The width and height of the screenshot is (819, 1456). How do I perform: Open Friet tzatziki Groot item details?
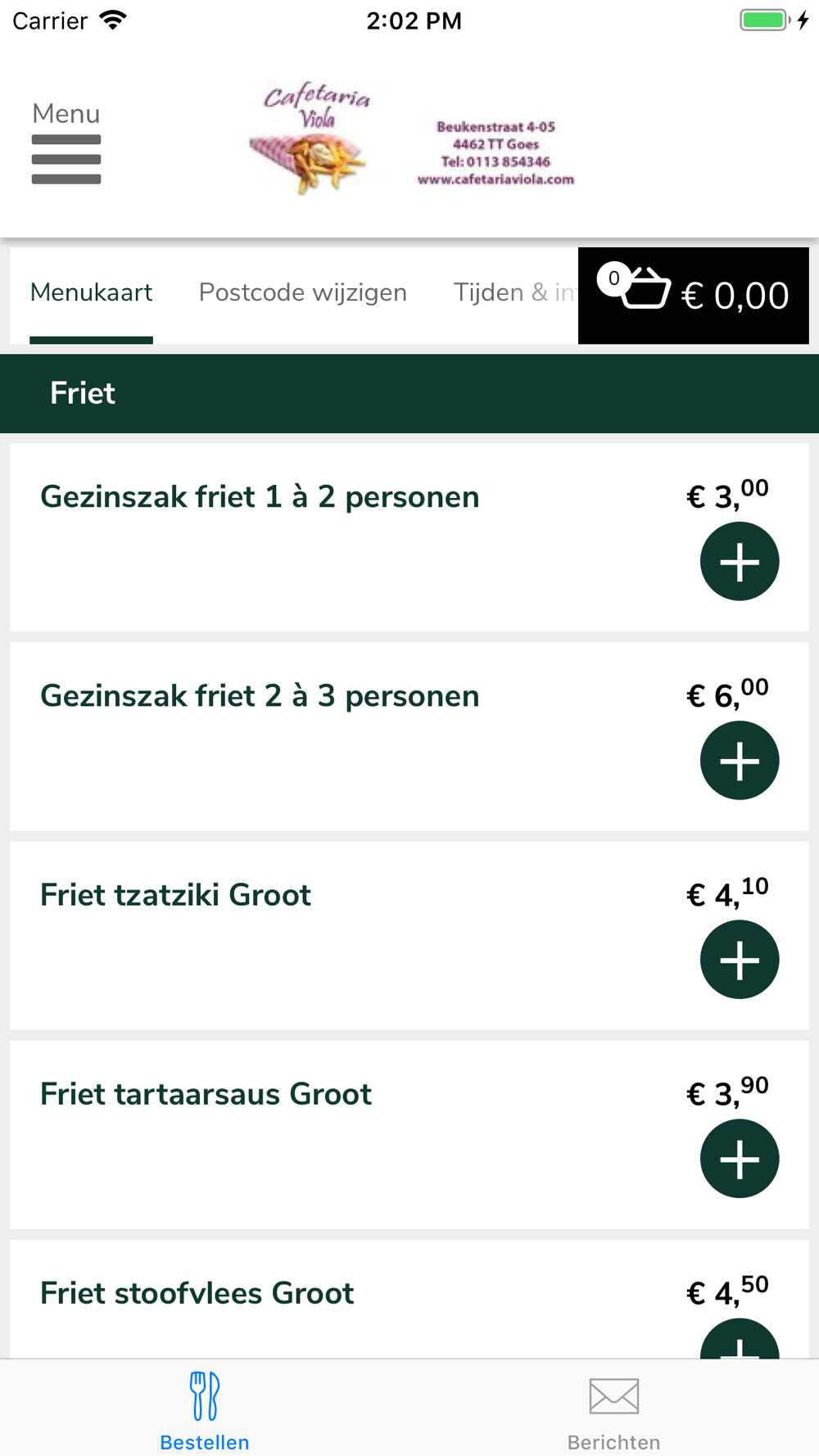pyautogui.click(x=175, y=895)
